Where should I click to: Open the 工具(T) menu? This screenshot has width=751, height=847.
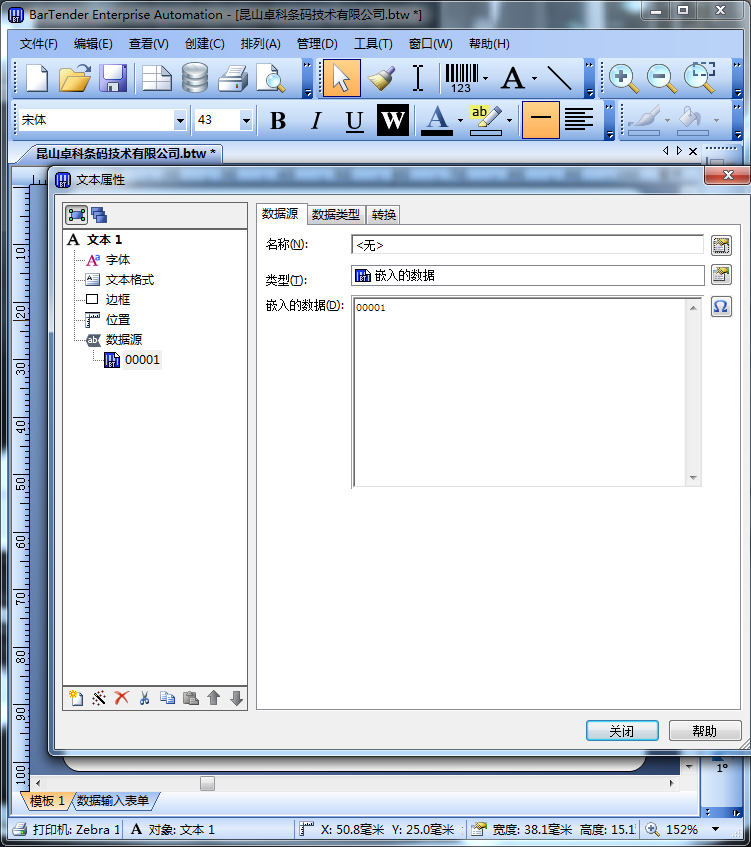[373, 44]
